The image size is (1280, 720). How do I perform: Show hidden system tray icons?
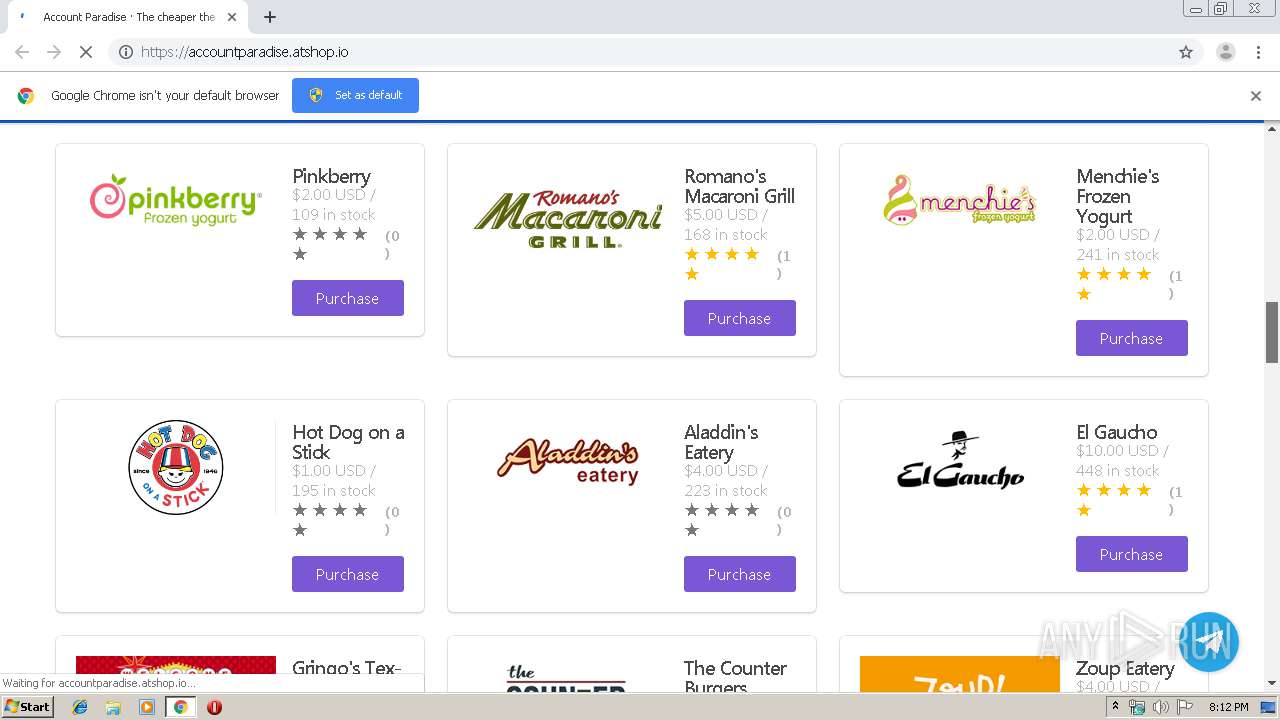pyautogui.click(x=1115, y=707)
